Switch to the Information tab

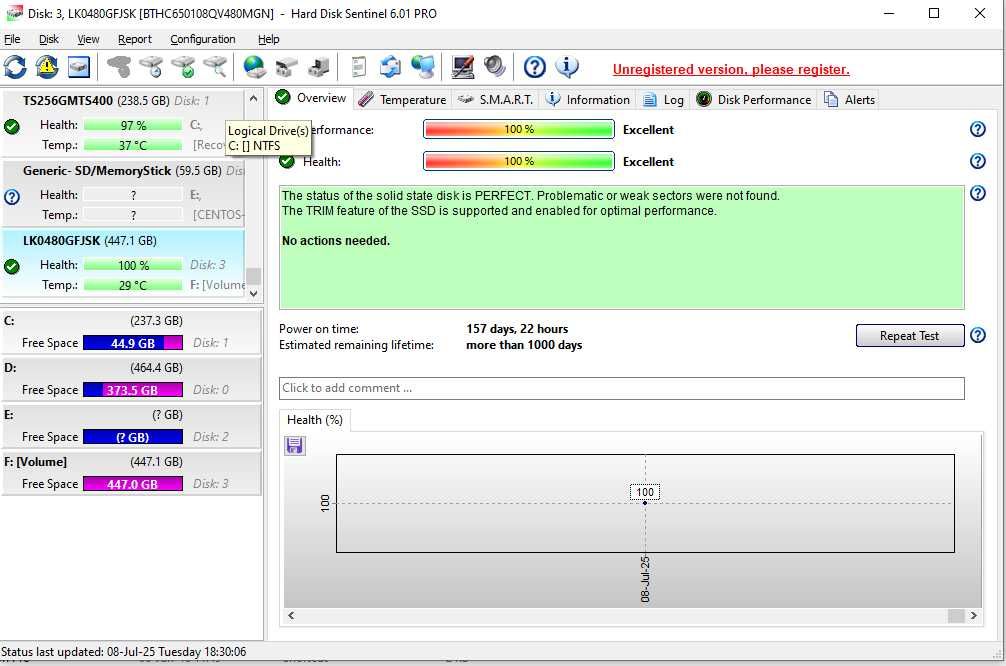click(x=588, y=99)
